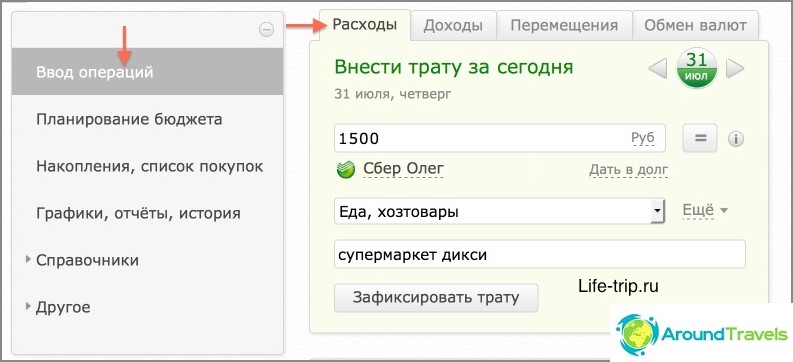
Task: Click the AroundTravels globe logo
Action: click(637, 334)
